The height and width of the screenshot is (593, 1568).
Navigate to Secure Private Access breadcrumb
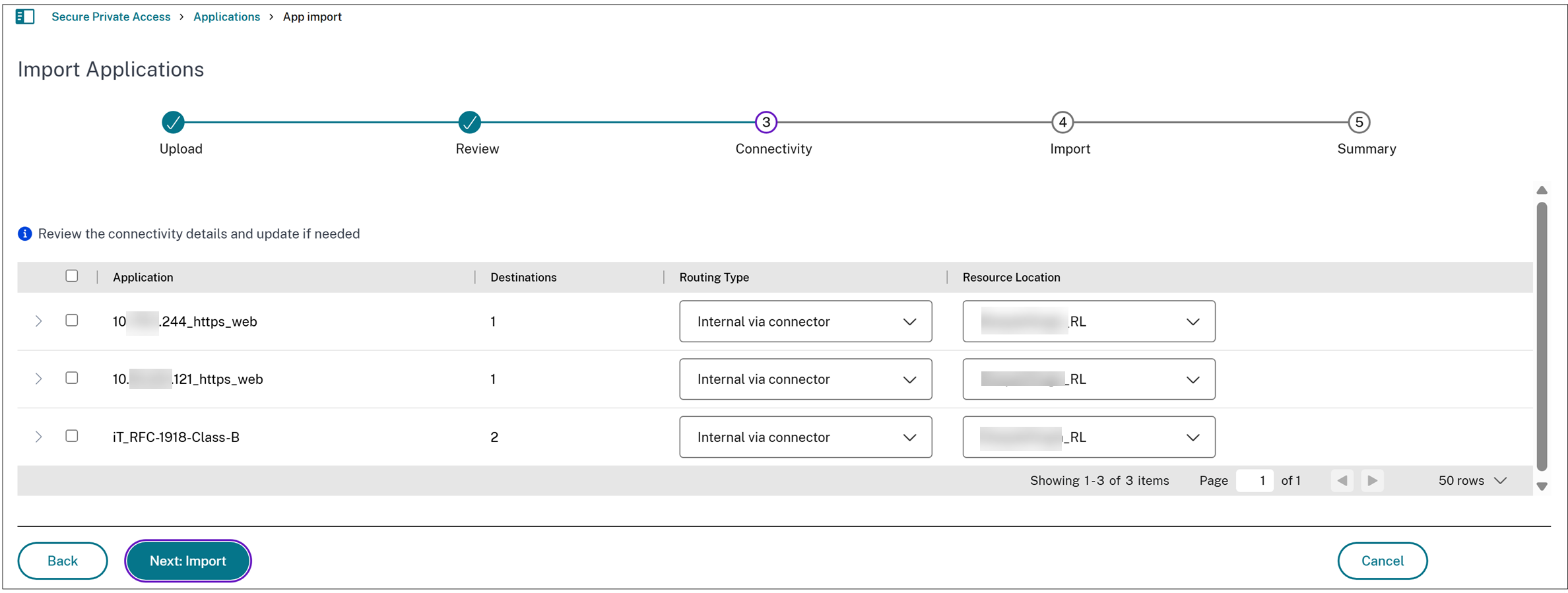coord(111,16)
